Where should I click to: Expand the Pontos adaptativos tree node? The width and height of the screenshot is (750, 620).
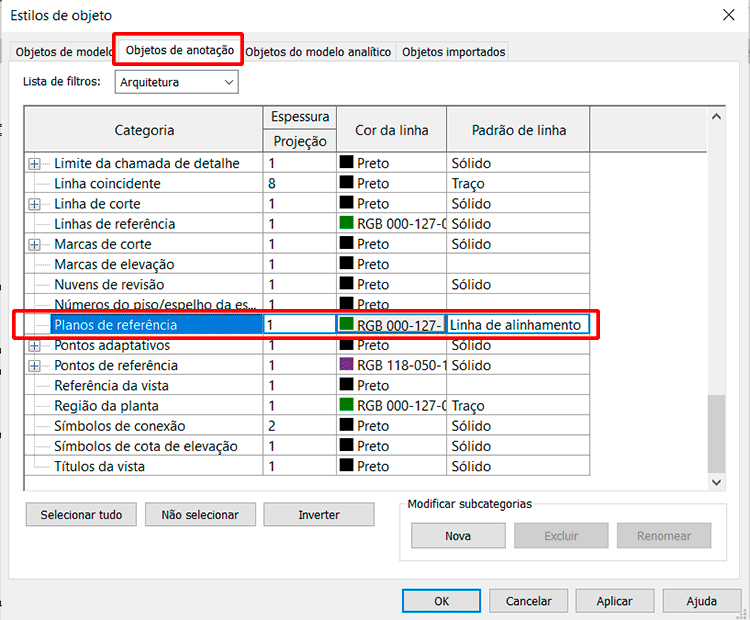[x=35, y=346]
